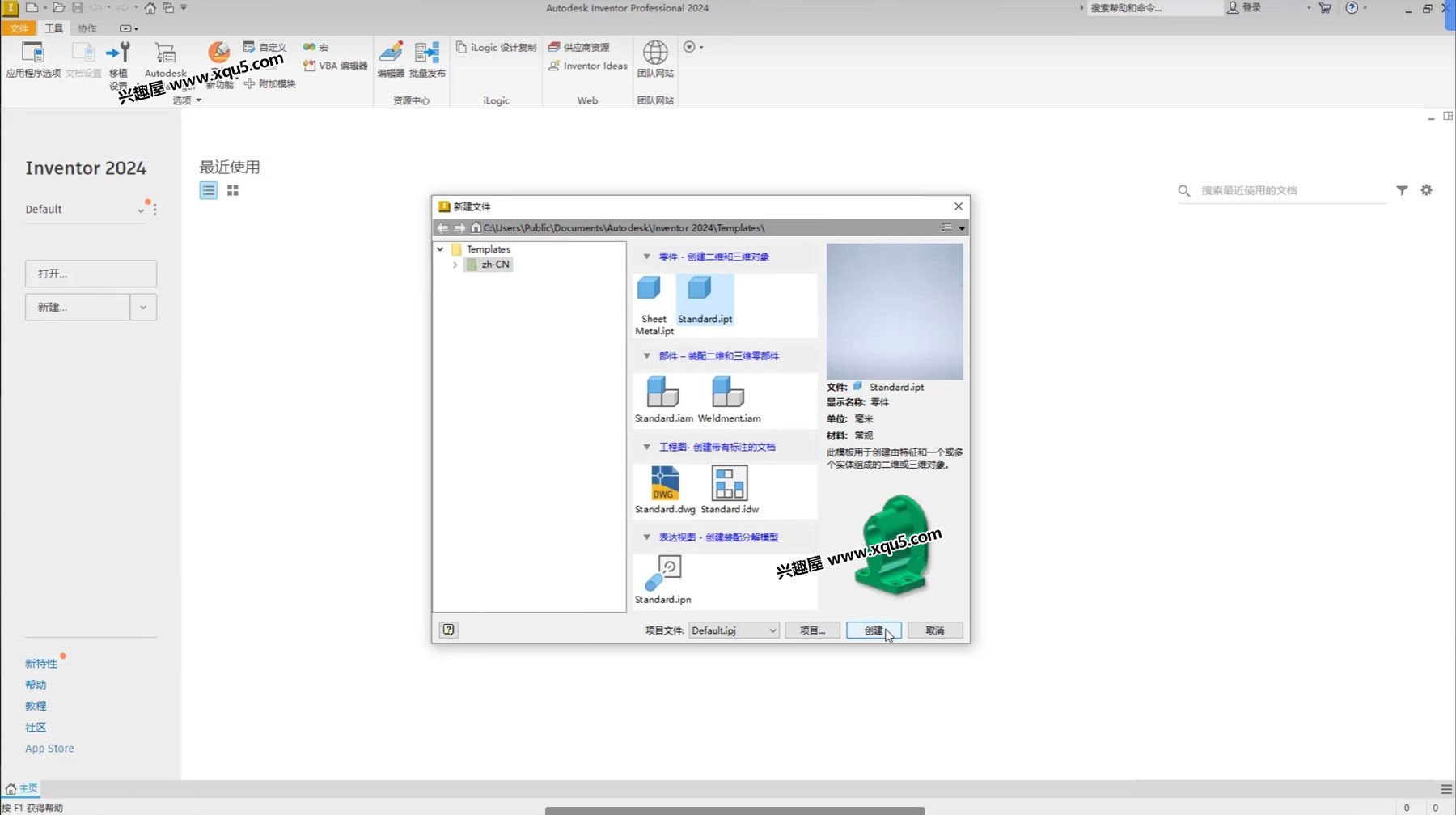Open iLogic Design Copy (iLogic 设计复制)
This screenshot has width=1456, height=815.
pyautogui.click(x=496, y=47)
